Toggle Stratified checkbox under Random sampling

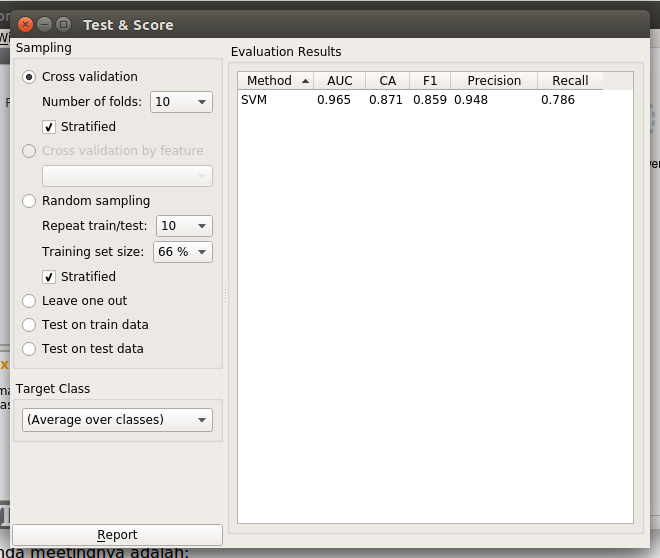[49, 277]
